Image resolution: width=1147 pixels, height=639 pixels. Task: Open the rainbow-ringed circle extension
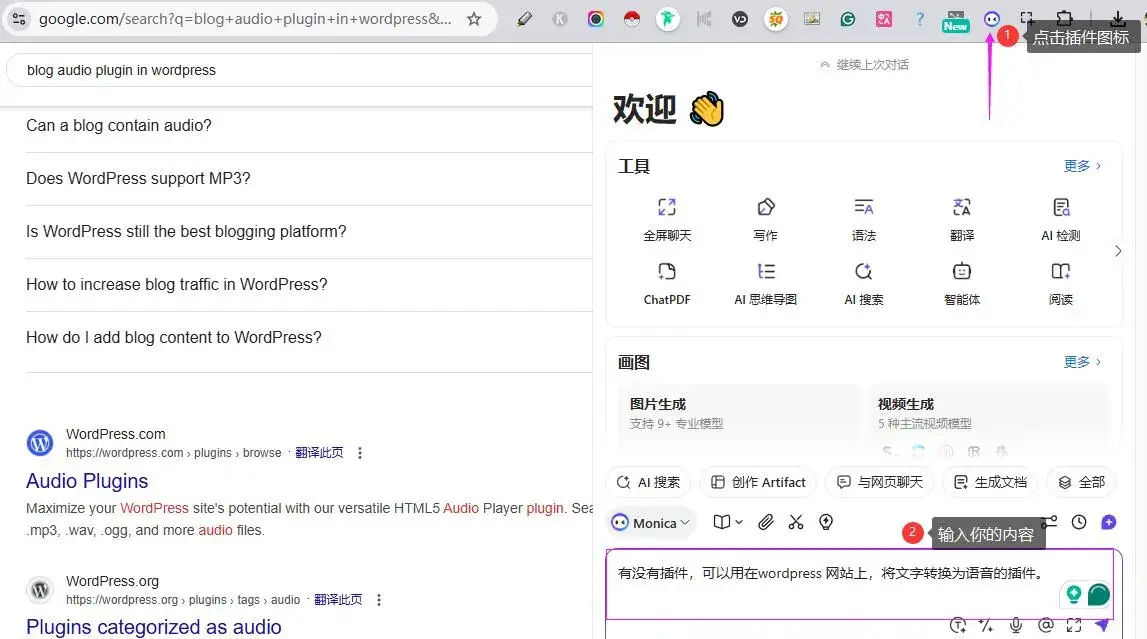pyautogui.click(x=595, y=19)
